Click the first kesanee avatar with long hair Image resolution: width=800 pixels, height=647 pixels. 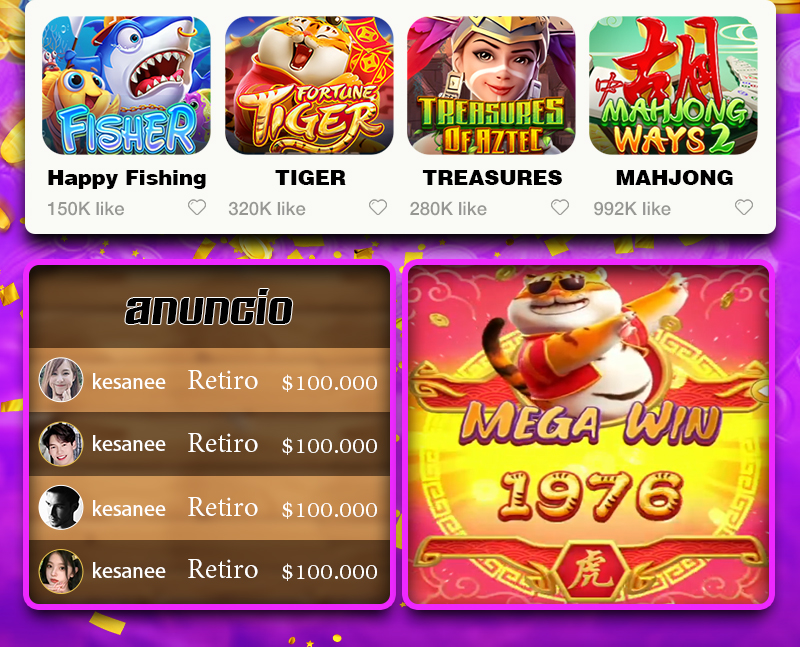pos(61,380)
